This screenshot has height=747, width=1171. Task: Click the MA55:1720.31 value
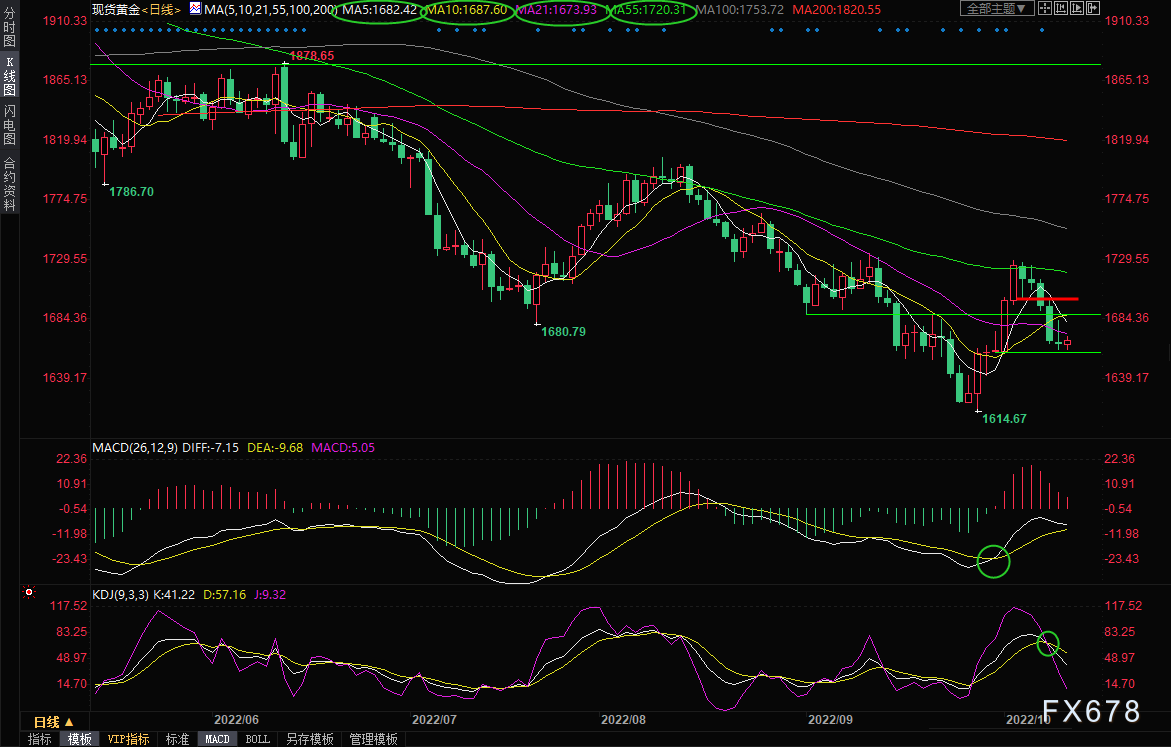point(647,10)
